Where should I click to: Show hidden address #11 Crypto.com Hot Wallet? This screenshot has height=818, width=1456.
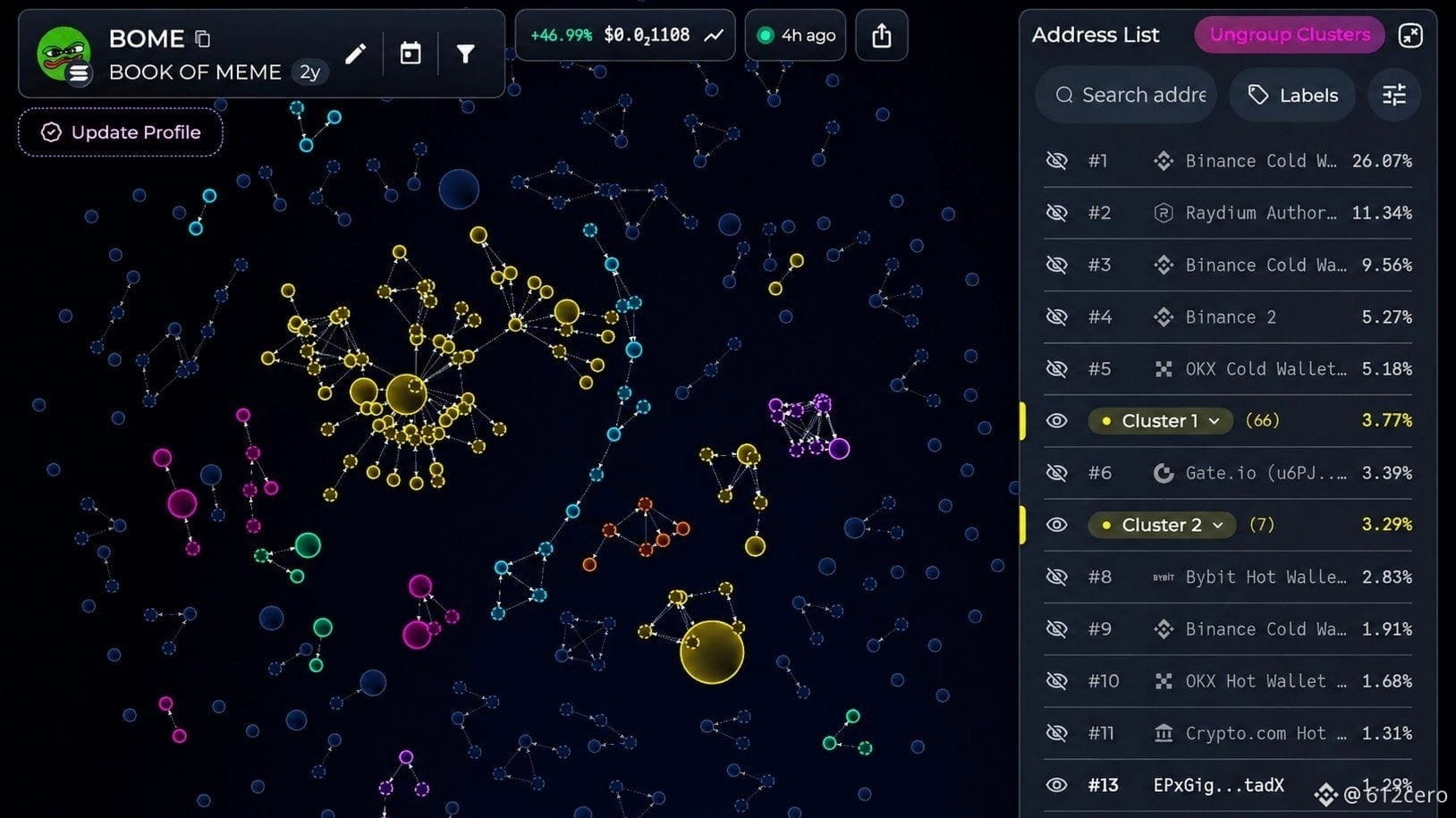click(1057, 733)
